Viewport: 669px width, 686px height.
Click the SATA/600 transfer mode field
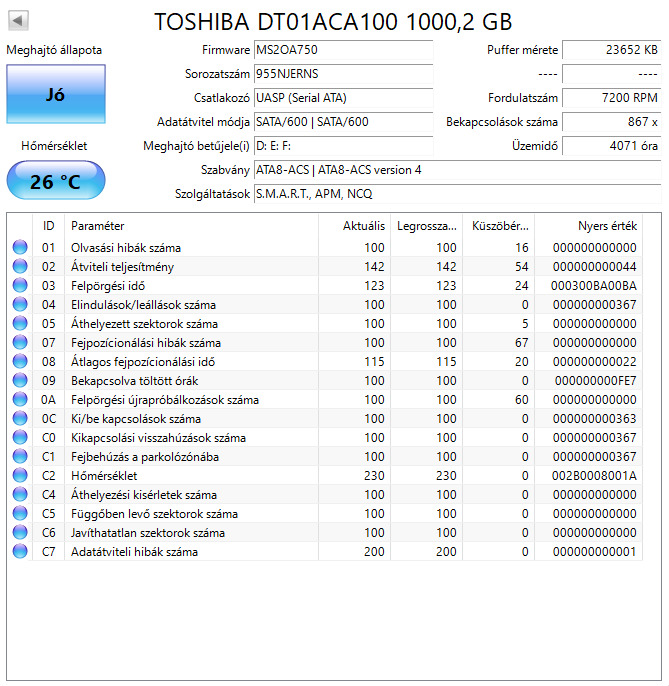pos(343,122)
